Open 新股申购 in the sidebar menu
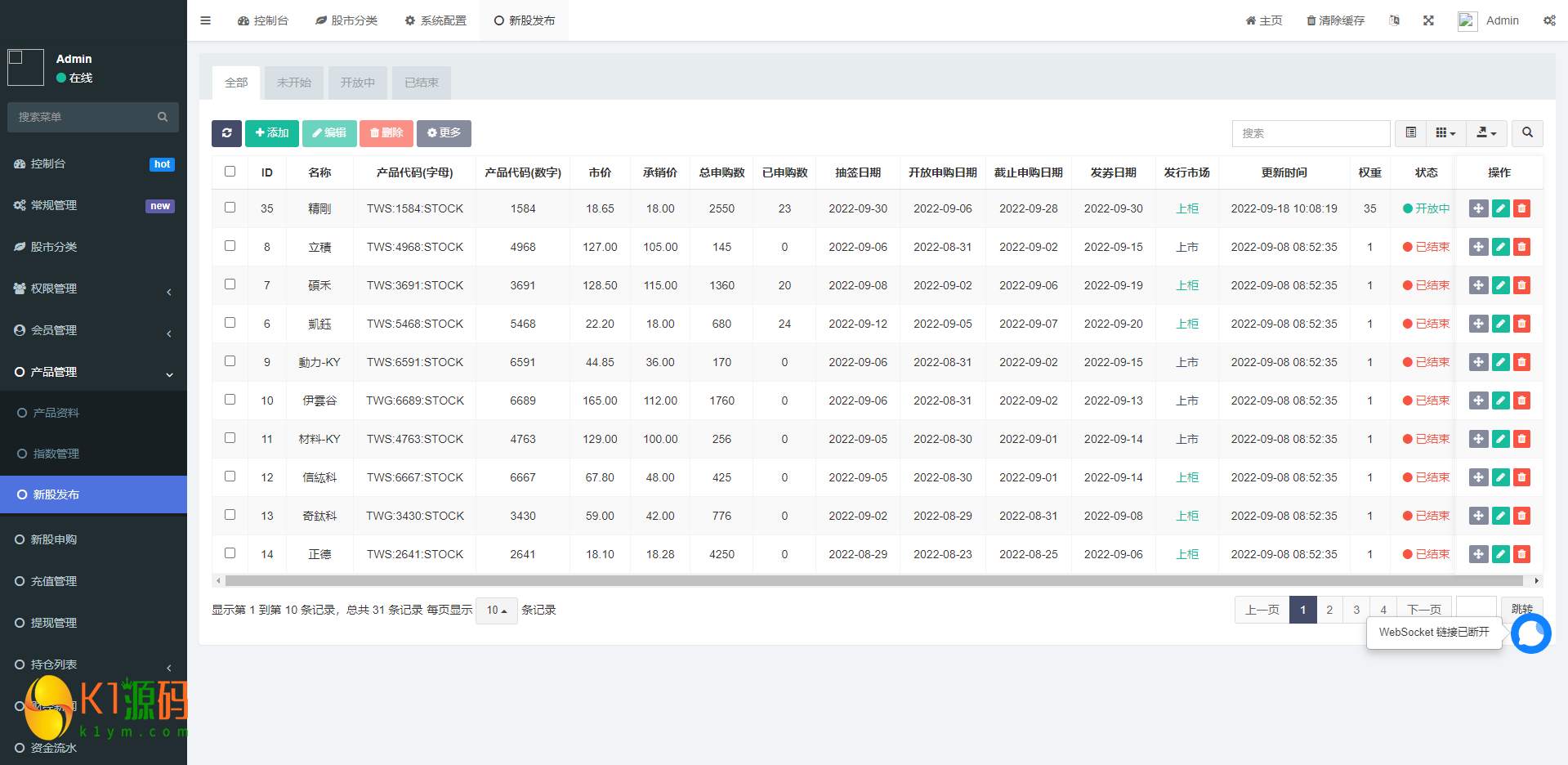Screen dimensions: 1568x765 click(54, 539)
